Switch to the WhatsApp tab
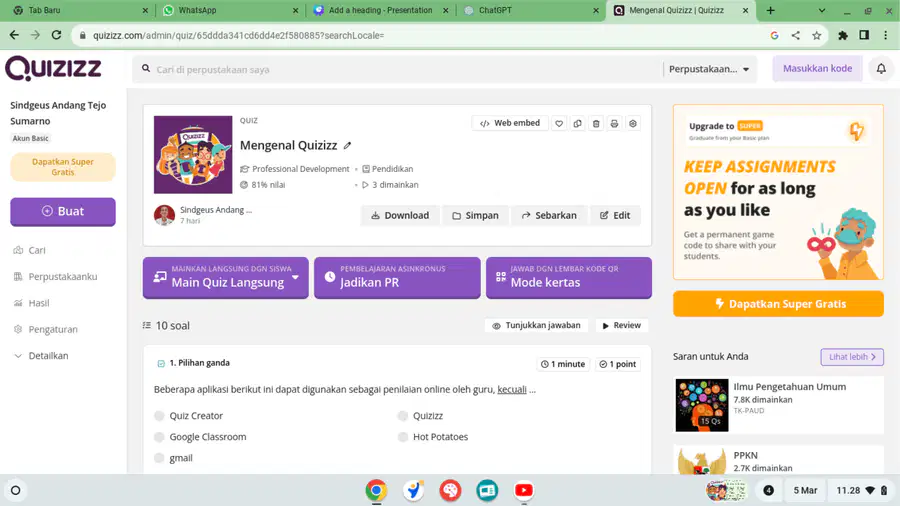900x506 pixels. (230, 10)
